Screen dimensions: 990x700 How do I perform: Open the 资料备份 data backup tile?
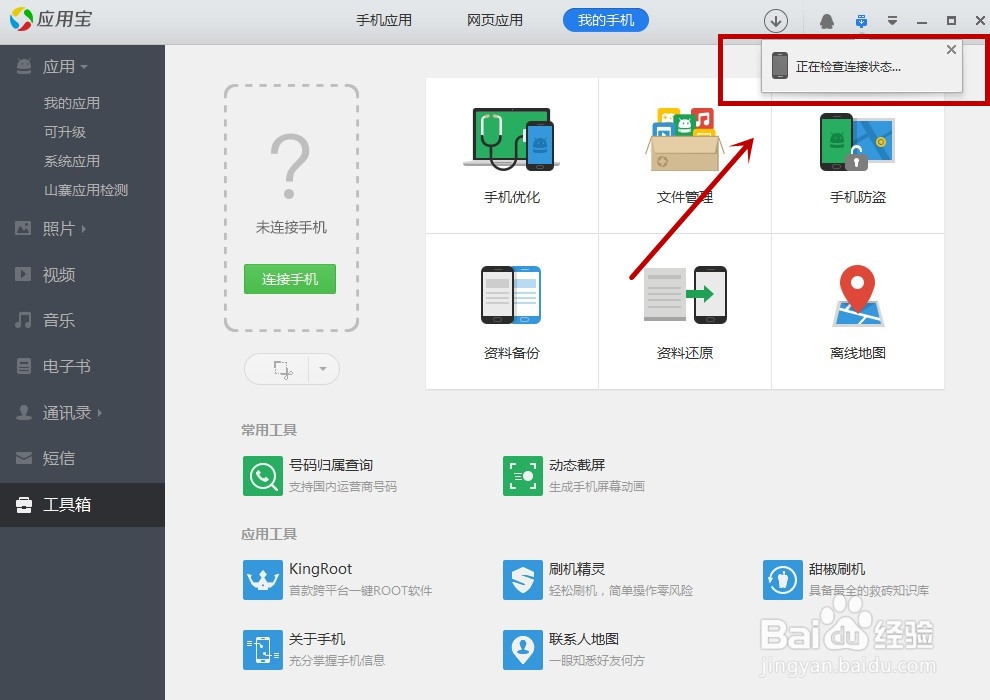[x=511, y=311]
